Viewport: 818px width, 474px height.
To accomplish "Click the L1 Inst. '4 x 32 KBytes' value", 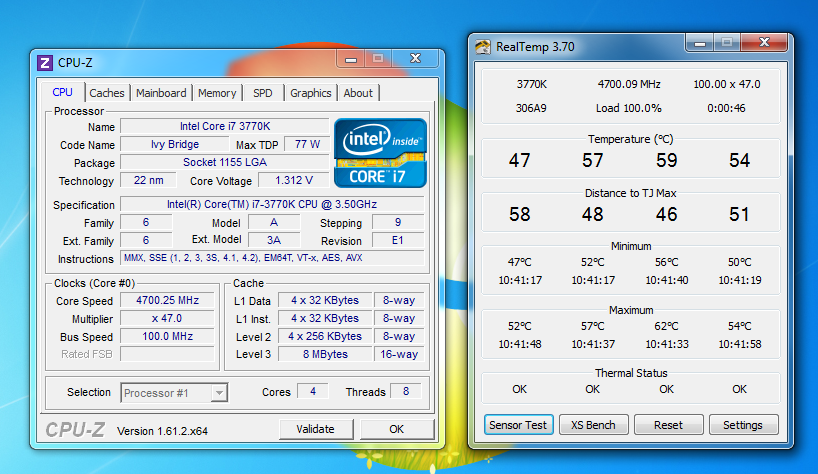I will 325,318.
